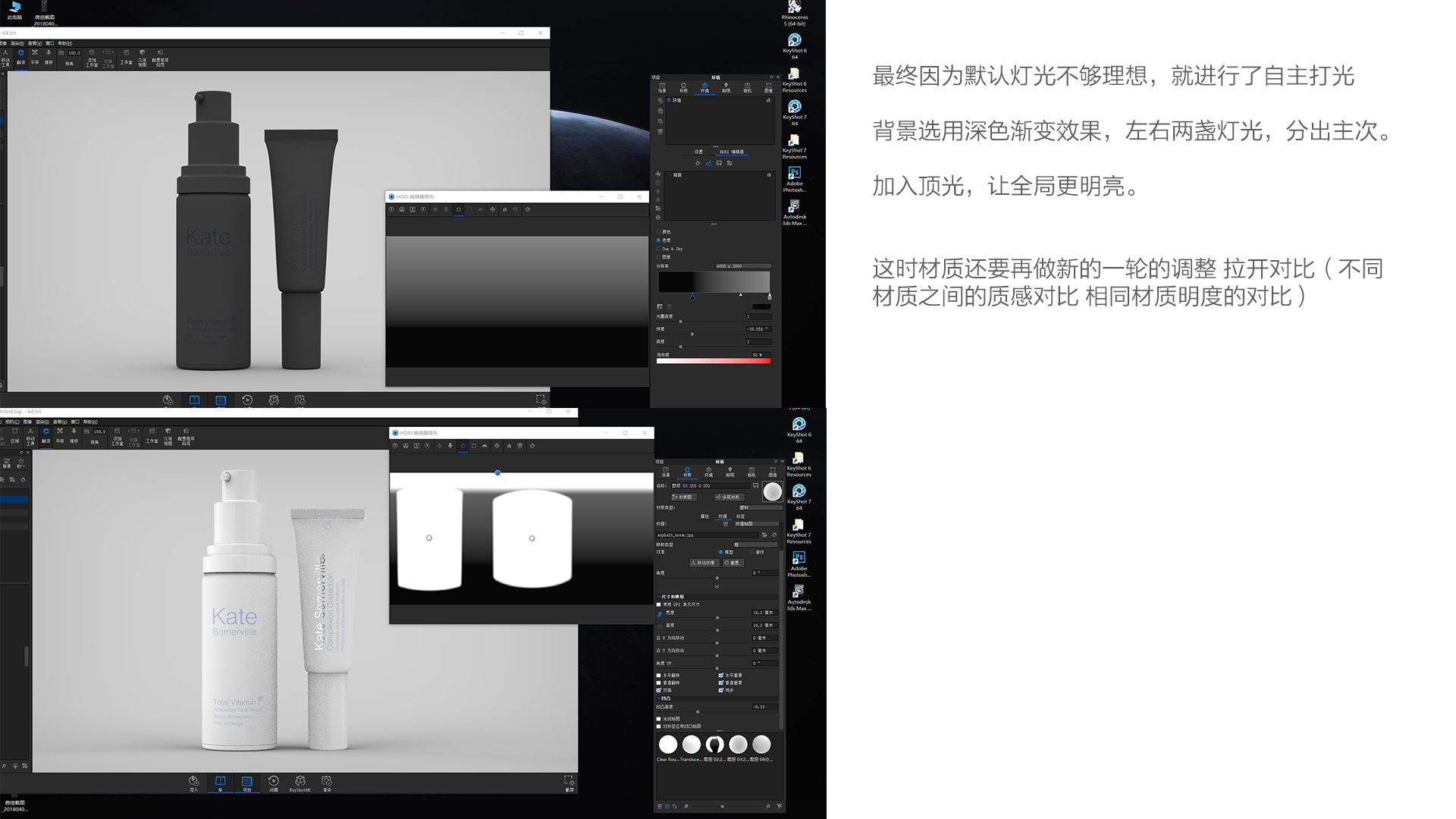Select the Sun & Sky radio option
The image size is (1456, 819).
(658, 249)
